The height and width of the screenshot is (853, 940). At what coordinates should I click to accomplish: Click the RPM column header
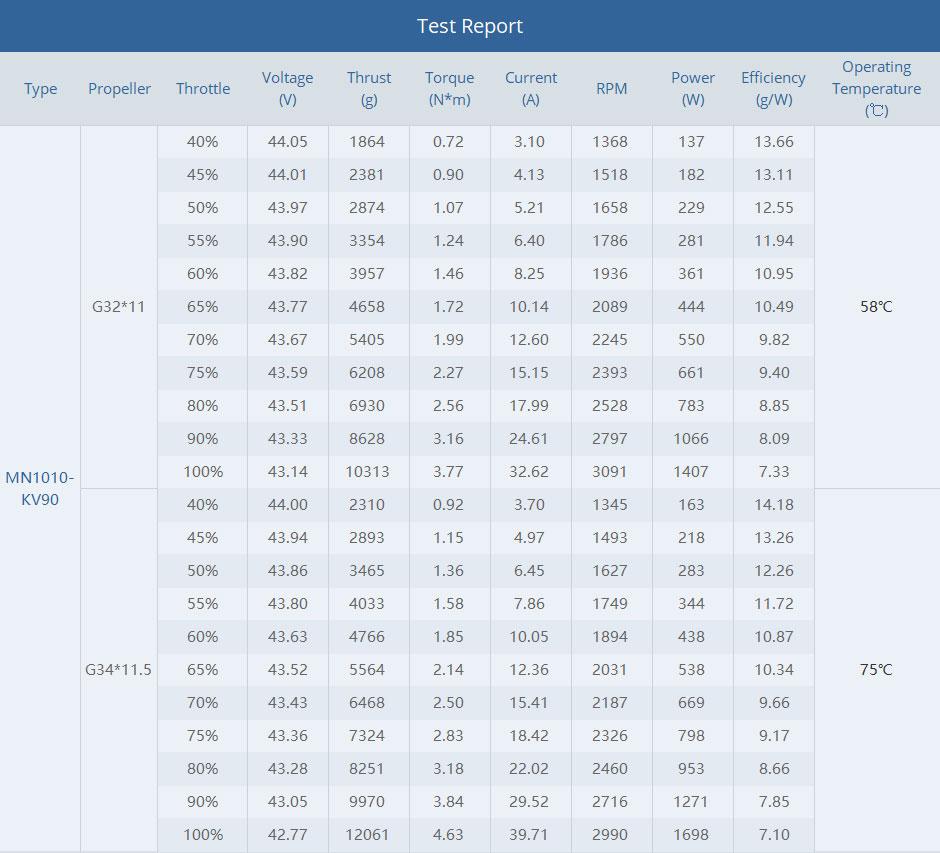pyautogui.click(x=611, y=89)
